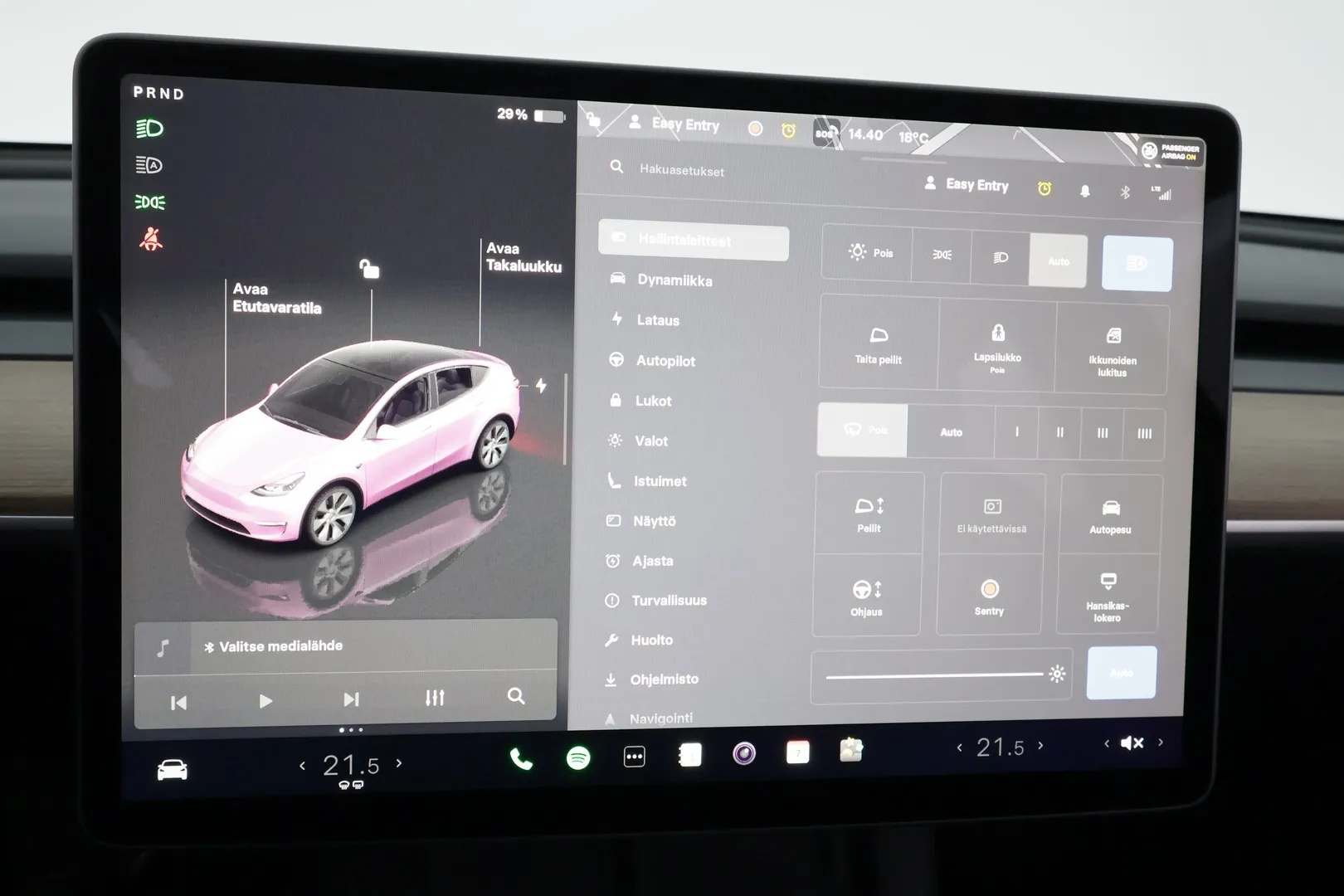This screenshot has height=896, width=1344.
Task: Tap Avaa Etutavaratila to open frunk
Action: tap(276, 298)
